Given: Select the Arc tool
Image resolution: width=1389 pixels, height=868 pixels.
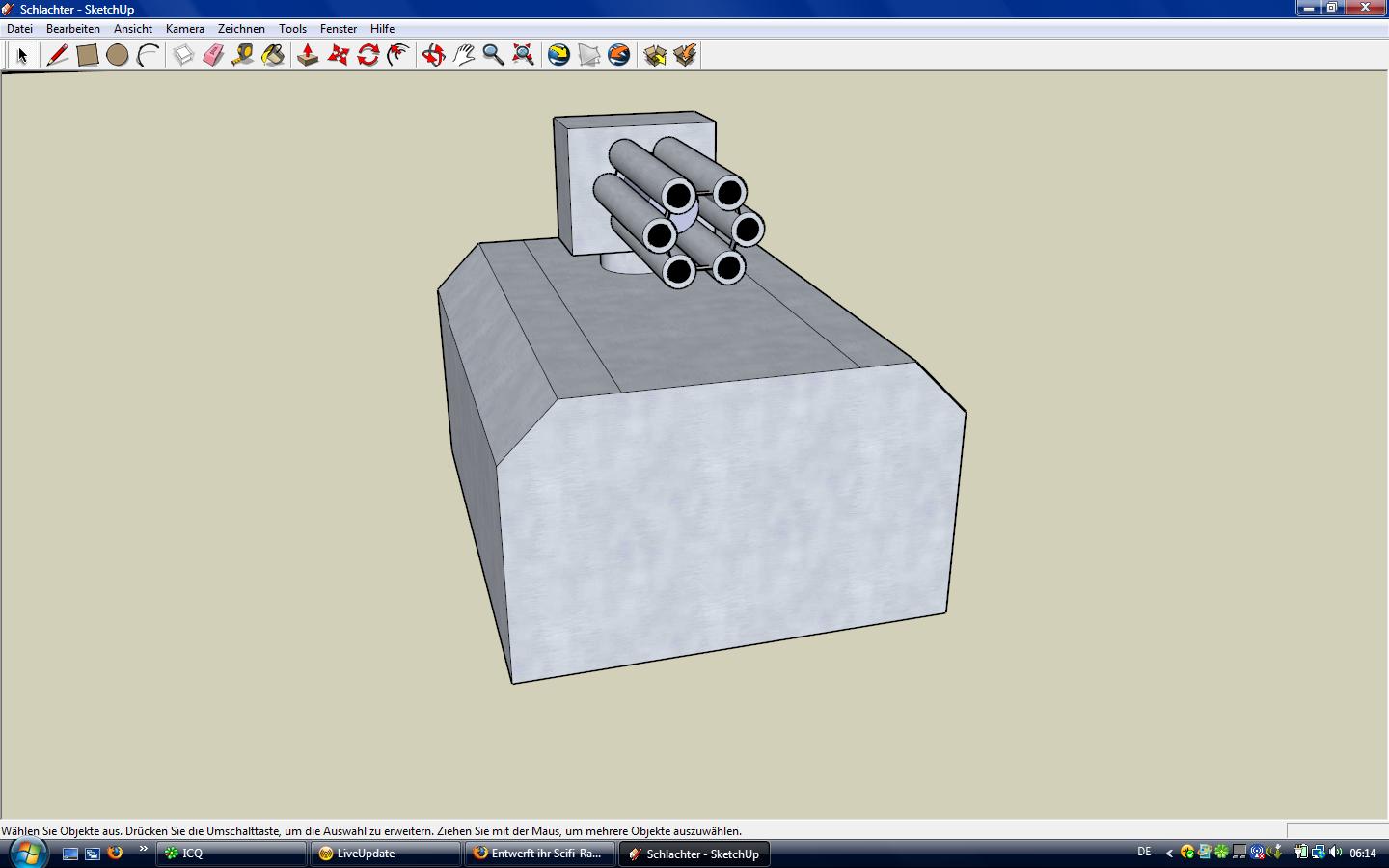Looking at the screenshot, I should pos(148,56).
